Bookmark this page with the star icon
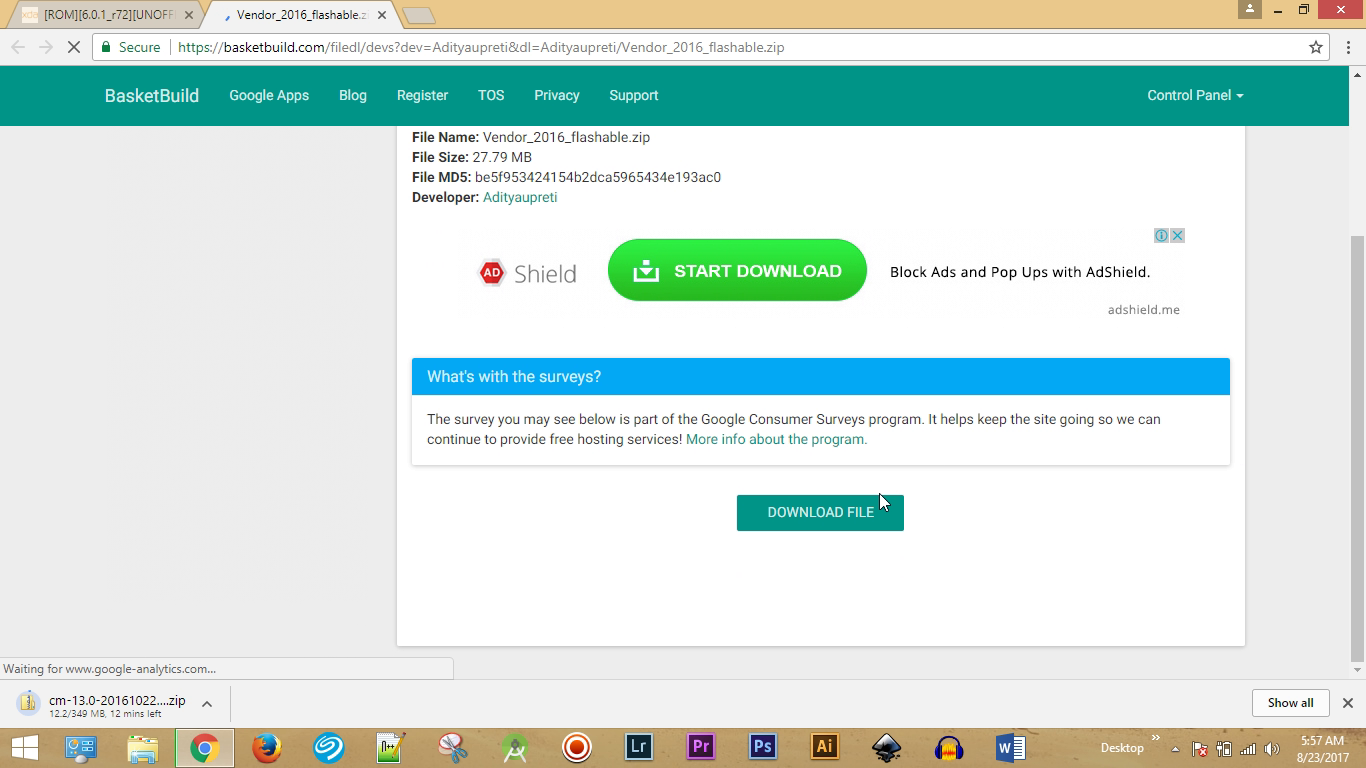Viewport: 1366px width, 768px height. point(1316,47)
